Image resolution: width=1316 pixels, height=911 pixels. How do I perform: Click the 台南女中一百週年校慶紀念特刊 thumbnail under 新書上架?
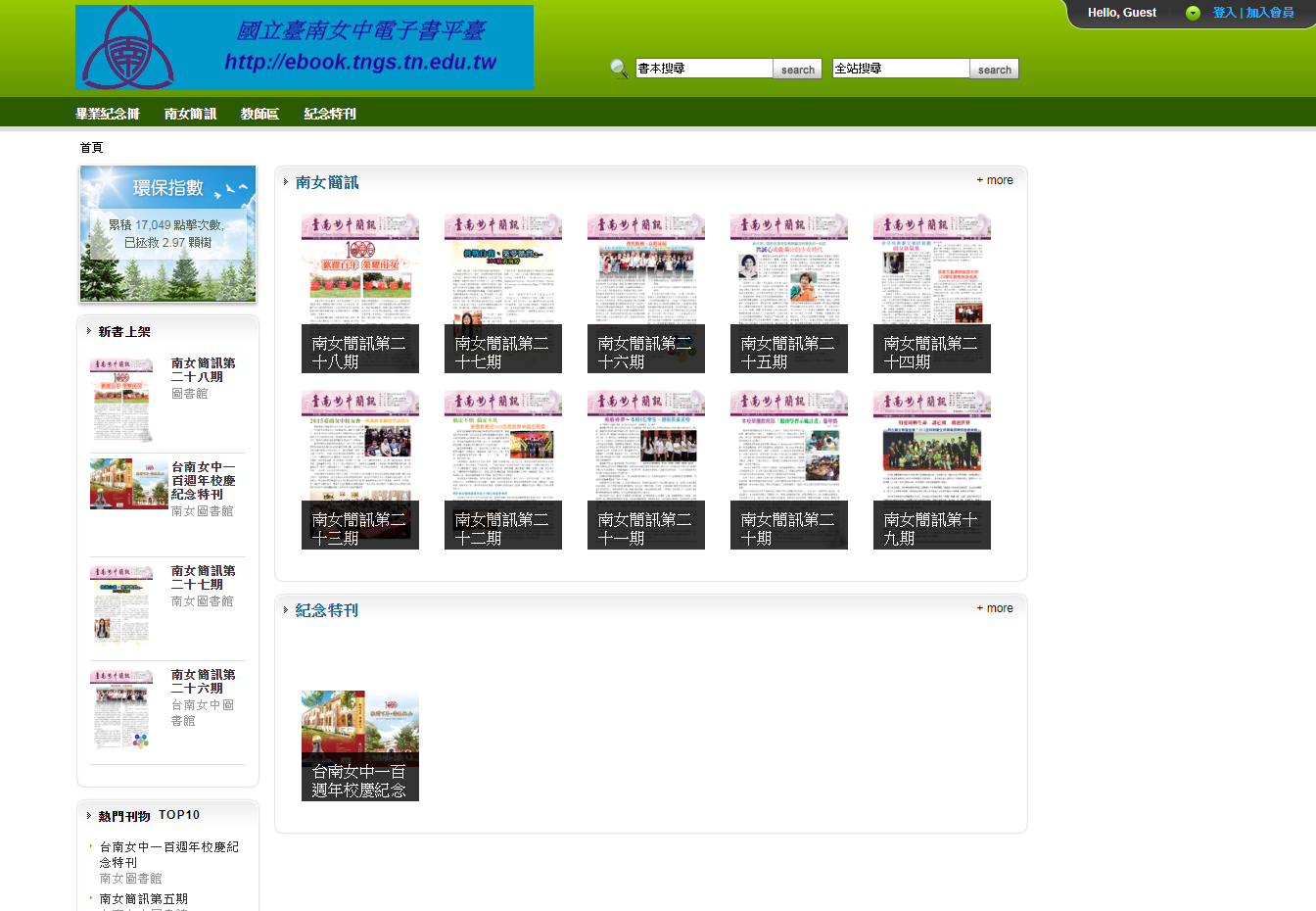[x=129, y=484]
